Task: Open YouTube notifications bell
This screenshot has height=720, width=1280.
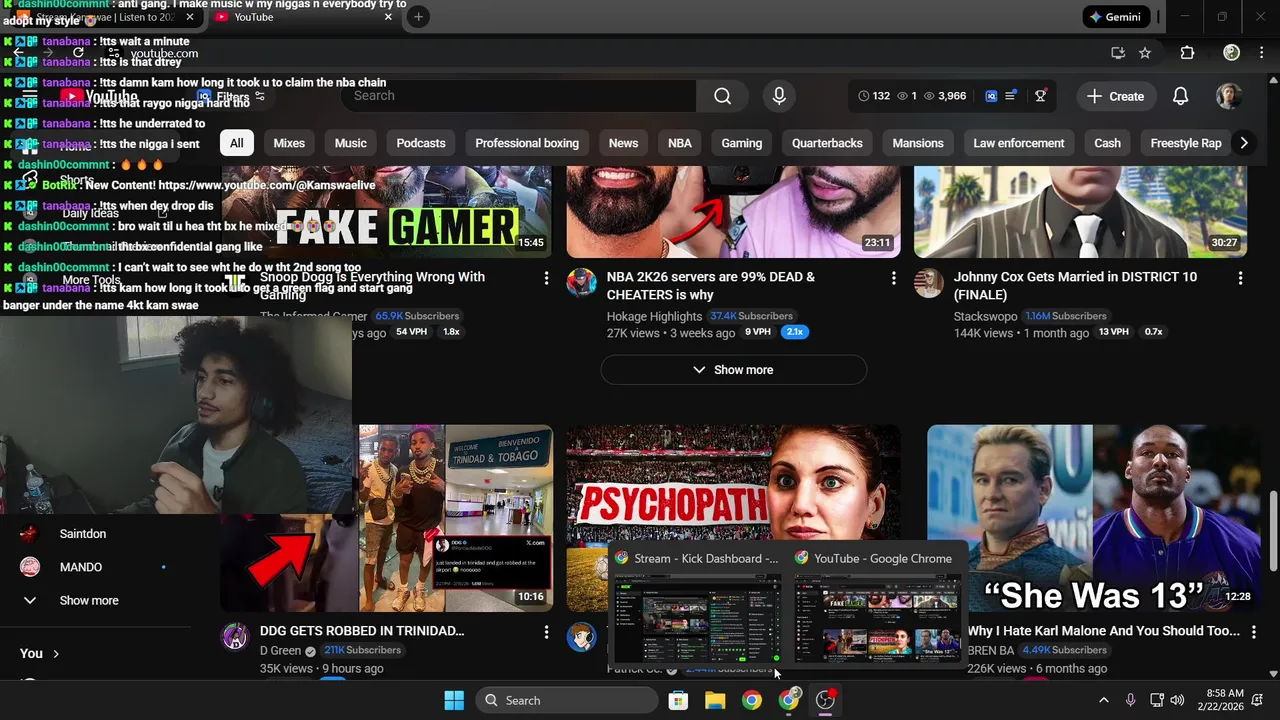Action: (x=1180, y=96)
